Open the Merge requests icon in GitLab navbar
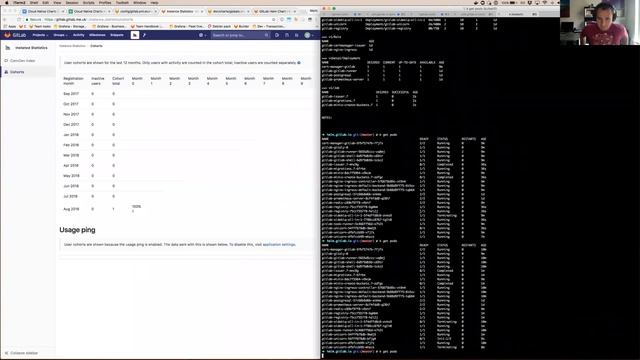The height and width of the screenshot is (360, 640). pos(287,35)
